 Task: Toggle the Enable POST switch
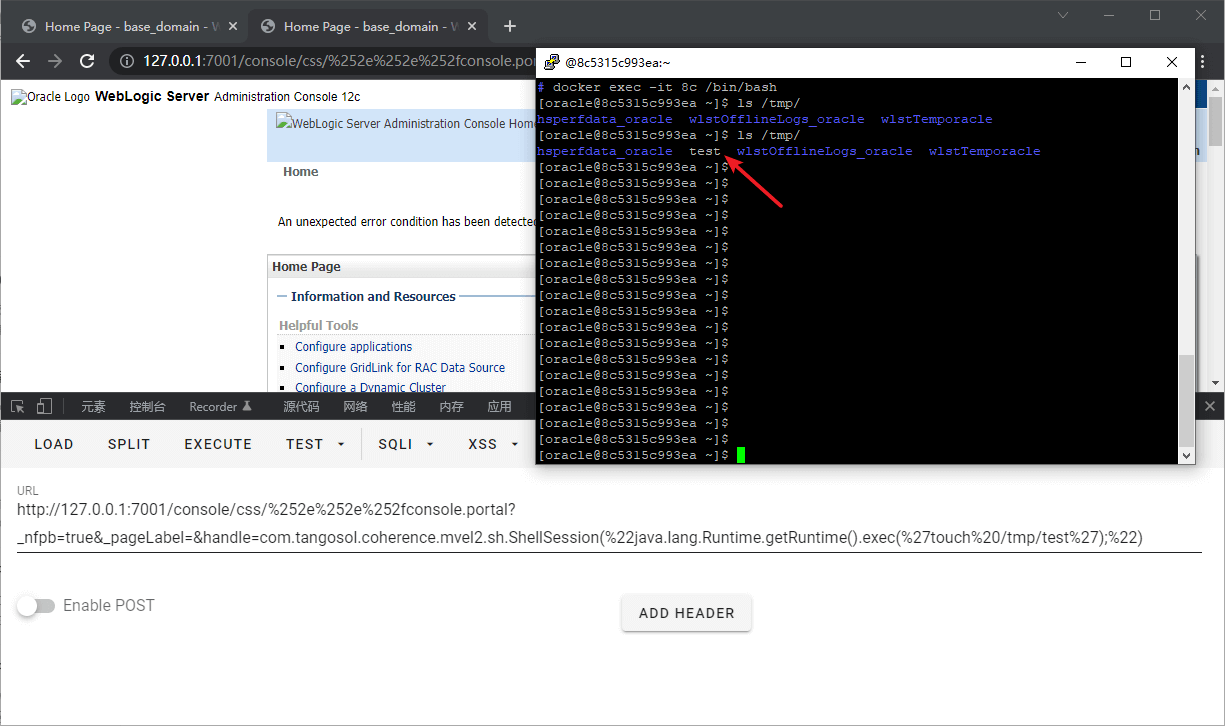[36, 606]
